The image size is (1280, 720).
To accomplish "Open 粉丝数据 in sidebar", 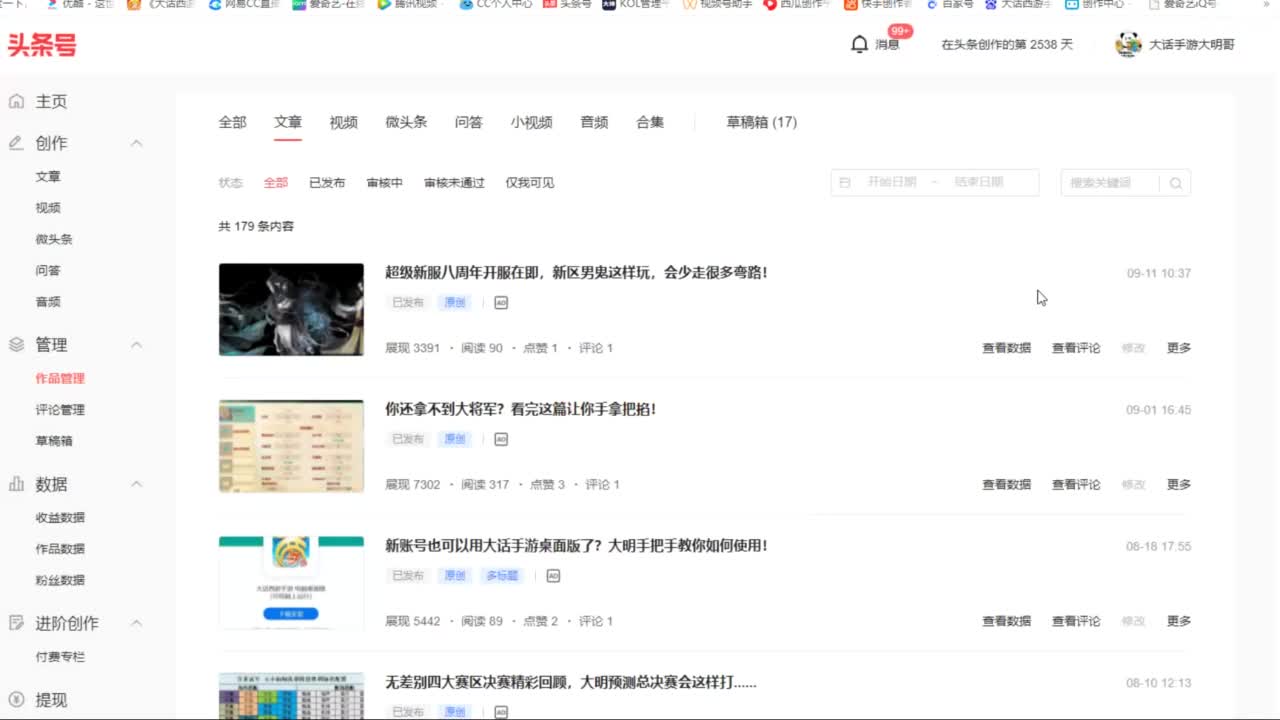I will click(x=60, y=580).
